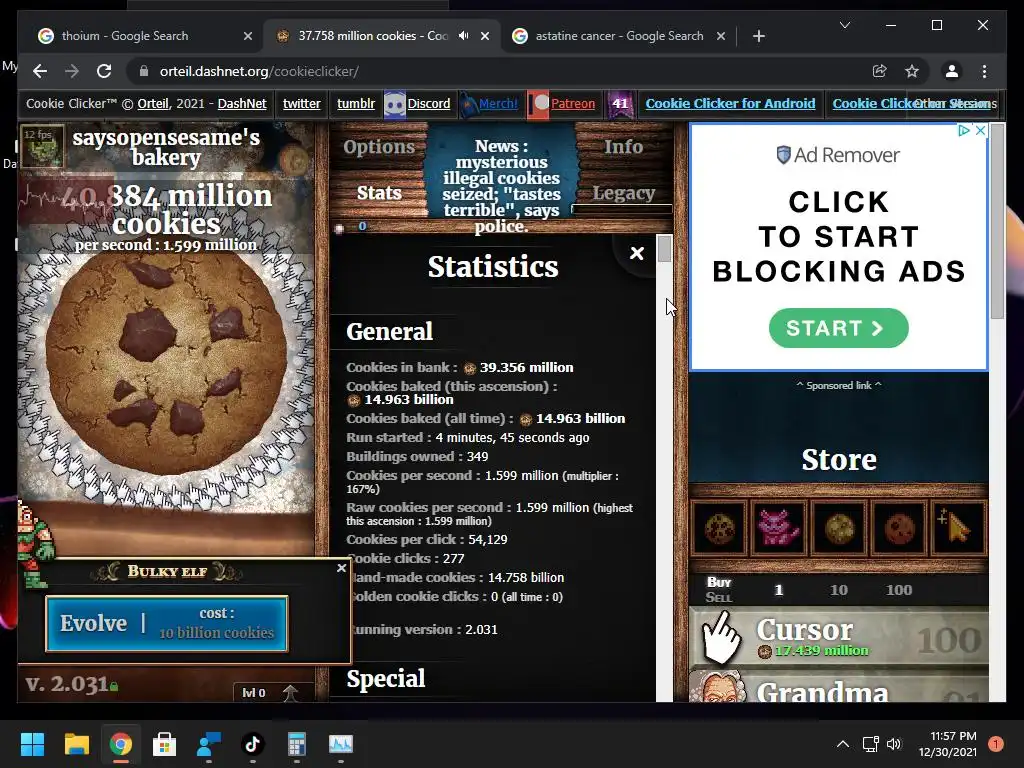Open the Merch! link
Image resolution: width=1024 pixels, height=768 pixels.
click(x=498, y=103)
